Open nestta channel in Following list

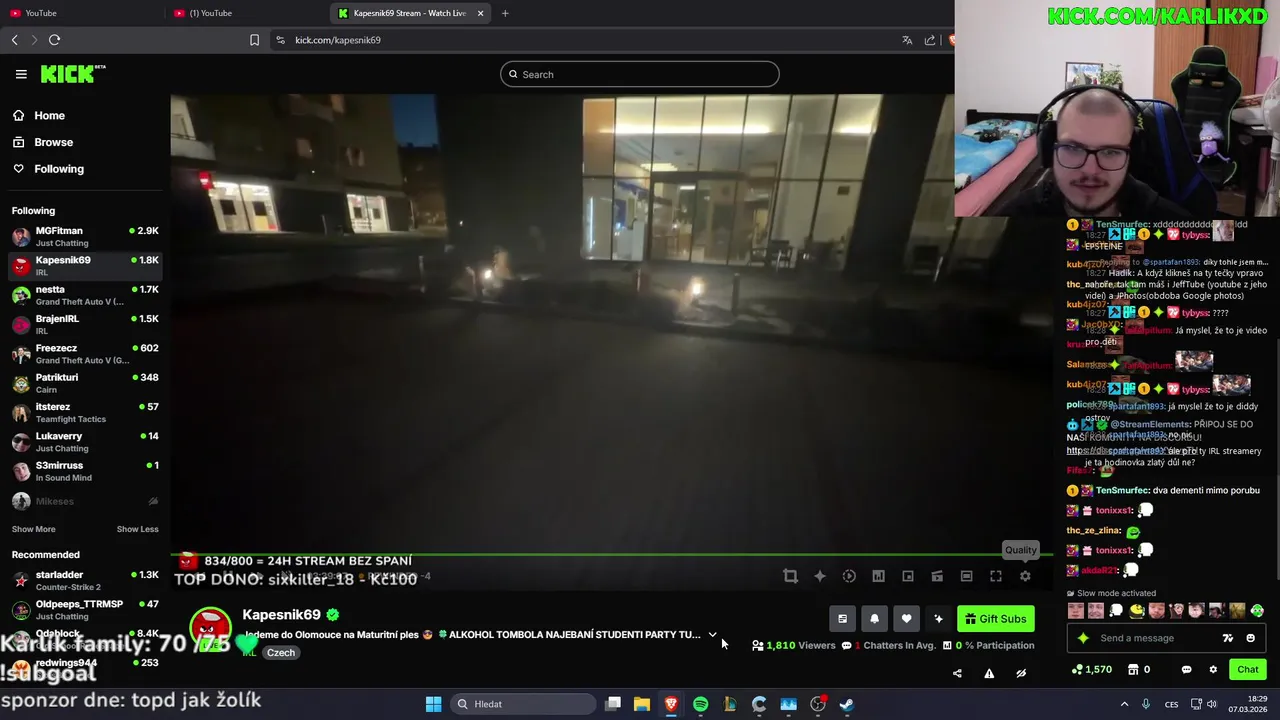tap(85, 295)
